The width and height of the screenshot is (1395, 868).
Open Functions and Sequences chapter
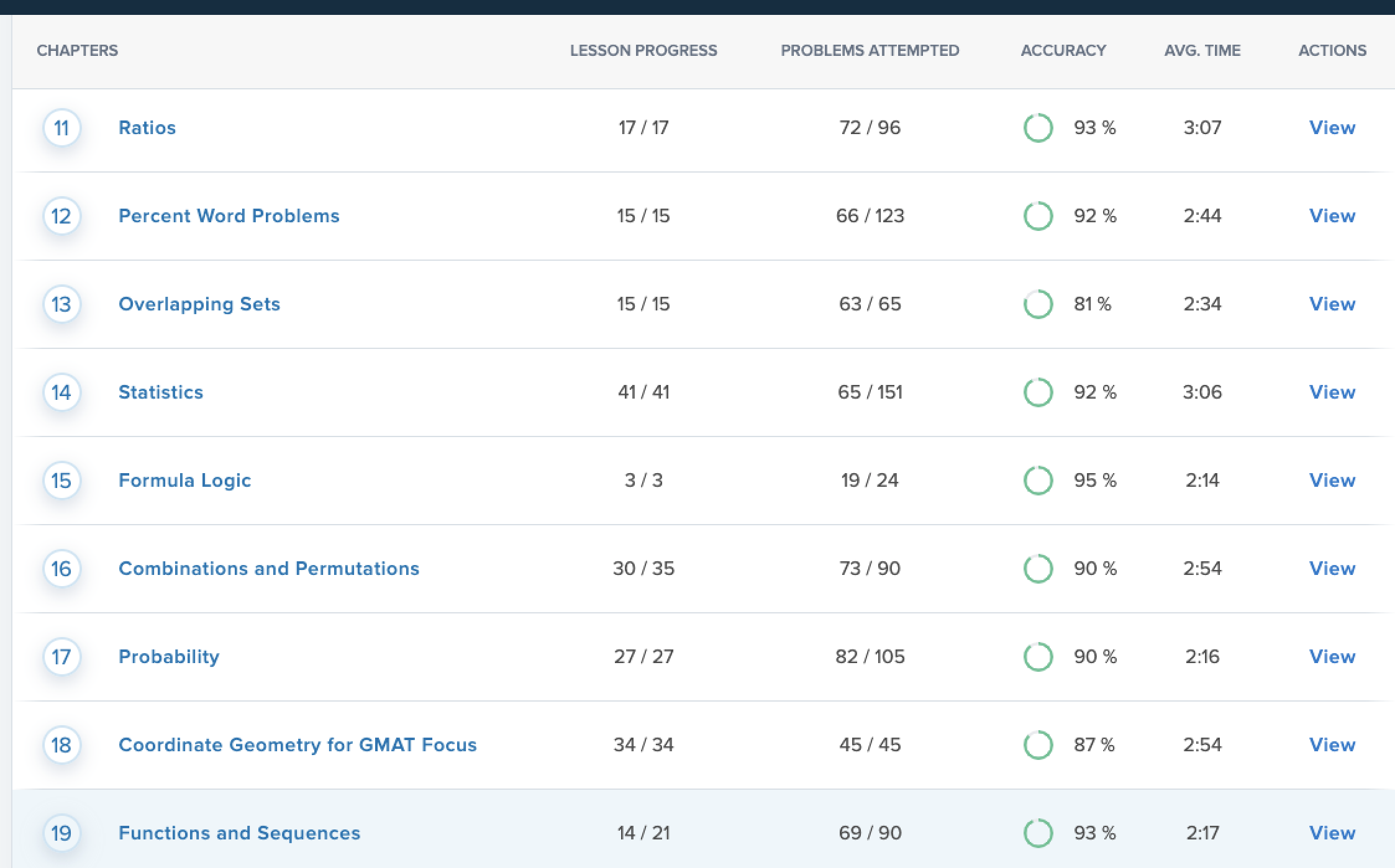[239, 833]
